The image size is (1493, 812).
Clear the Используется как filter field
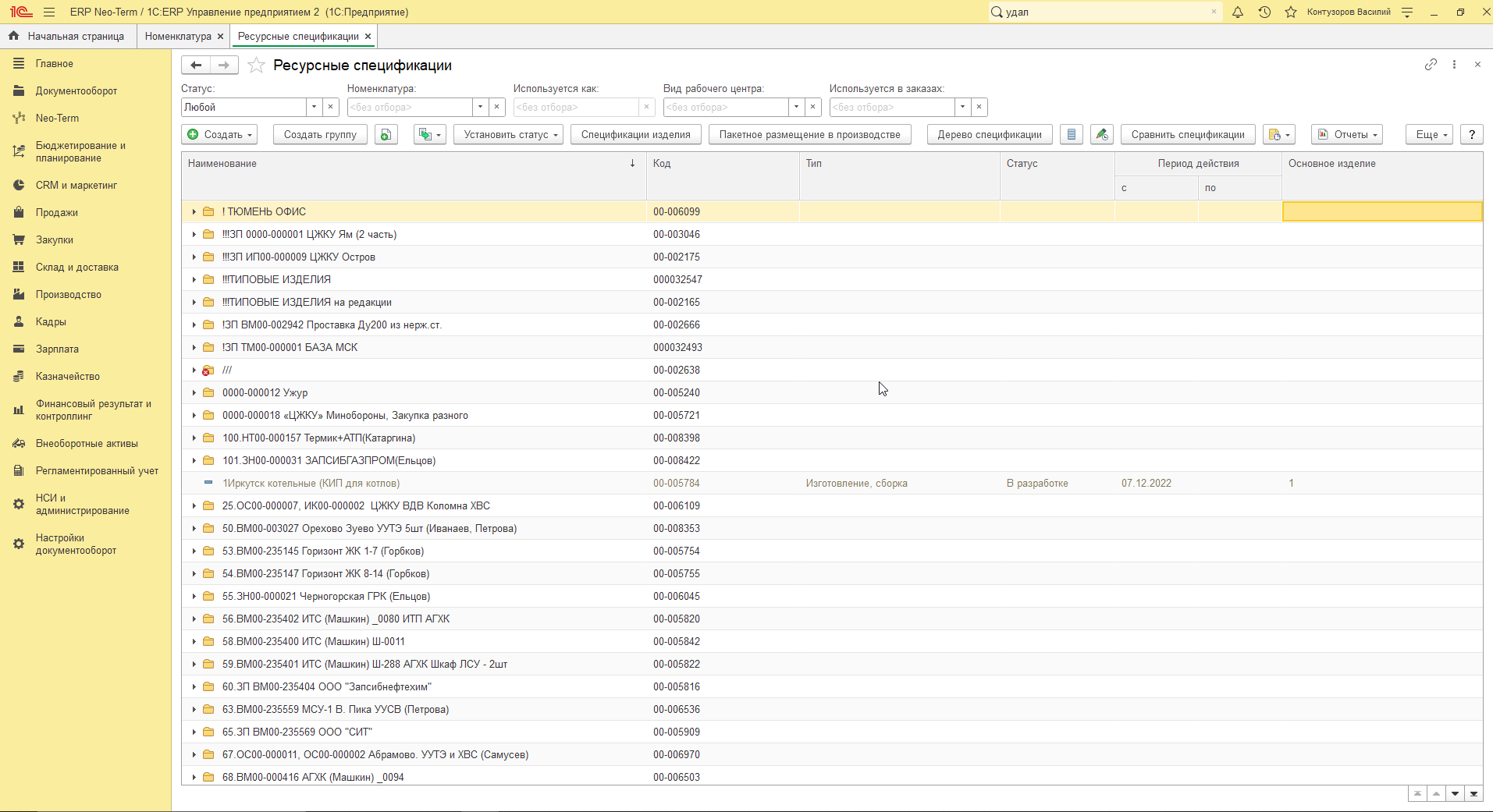tap(646, 108)
